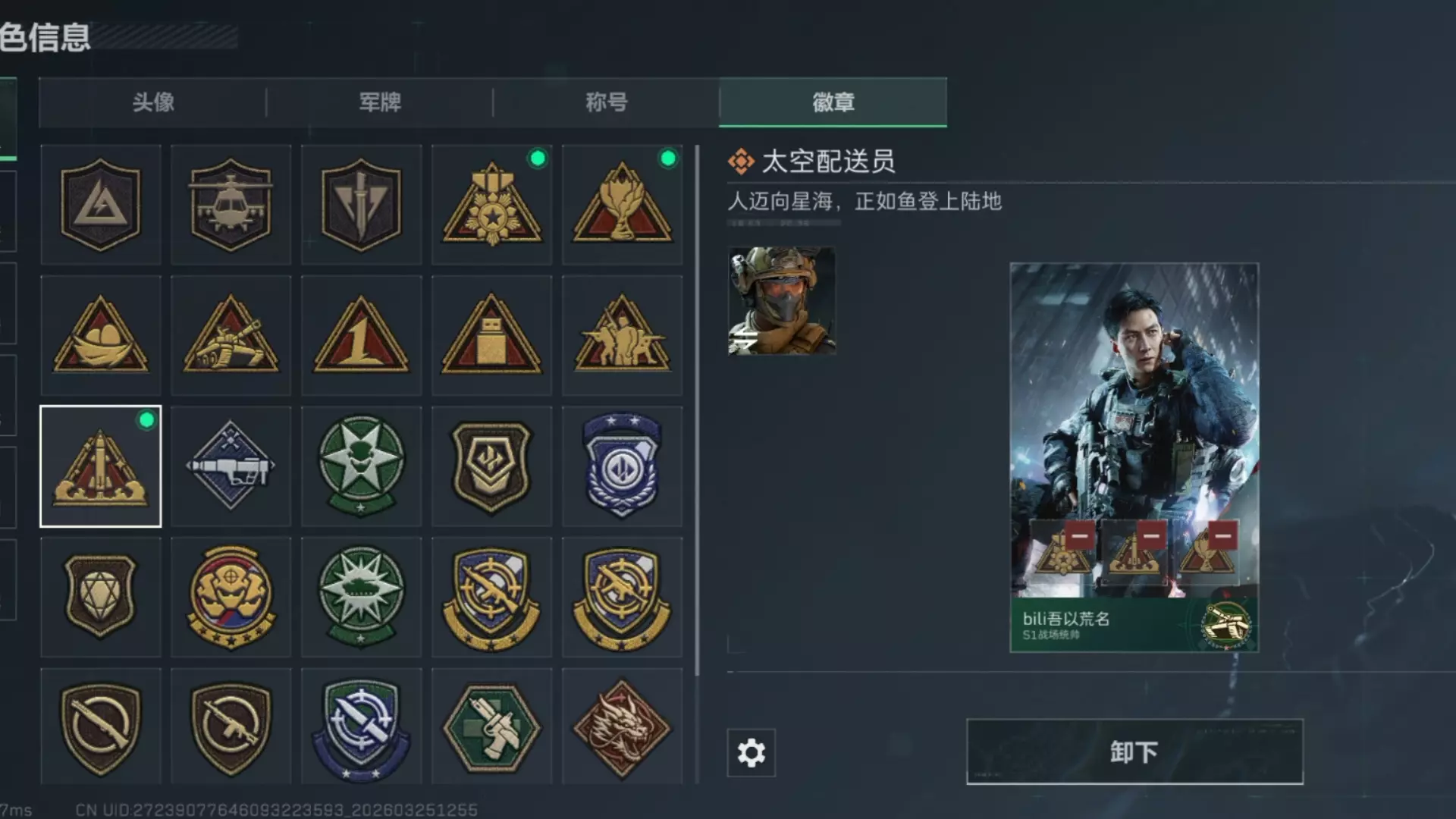Select the green medic hexagon badge

point(491,726)
